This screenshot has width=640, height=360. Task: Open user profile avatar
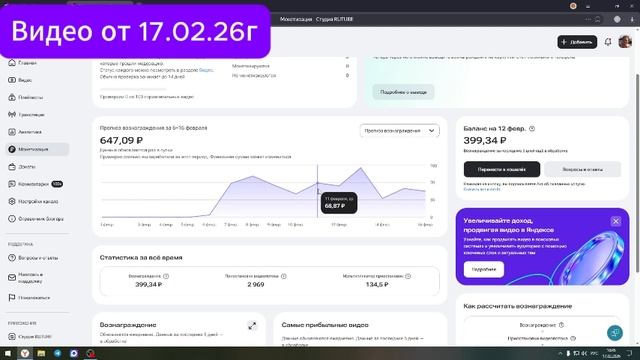[625, 42]
